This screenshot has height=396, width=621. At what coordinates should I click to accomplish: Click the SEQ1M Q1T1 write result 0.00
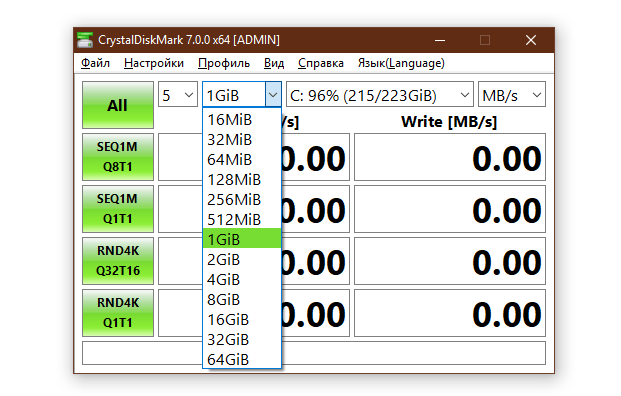(450, 209)
